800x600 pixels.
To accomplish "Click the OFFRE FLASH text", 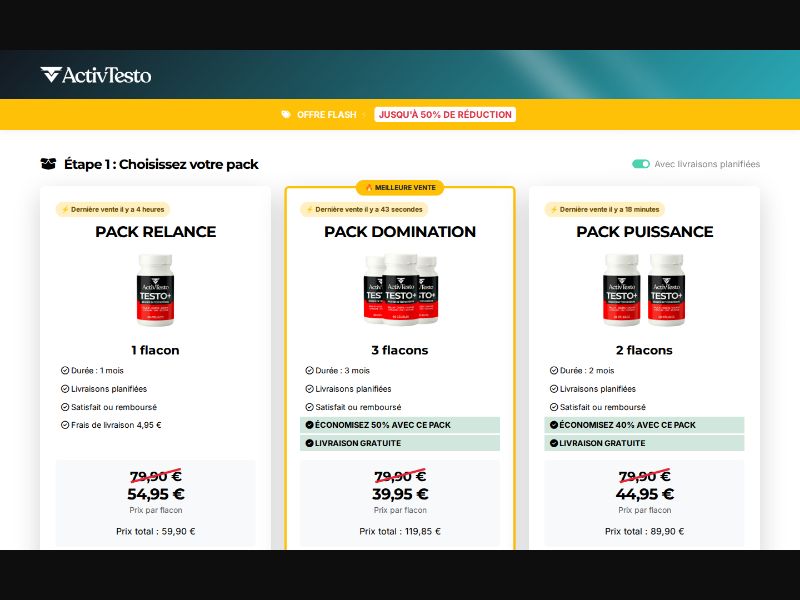I will [x=327, y=115].
